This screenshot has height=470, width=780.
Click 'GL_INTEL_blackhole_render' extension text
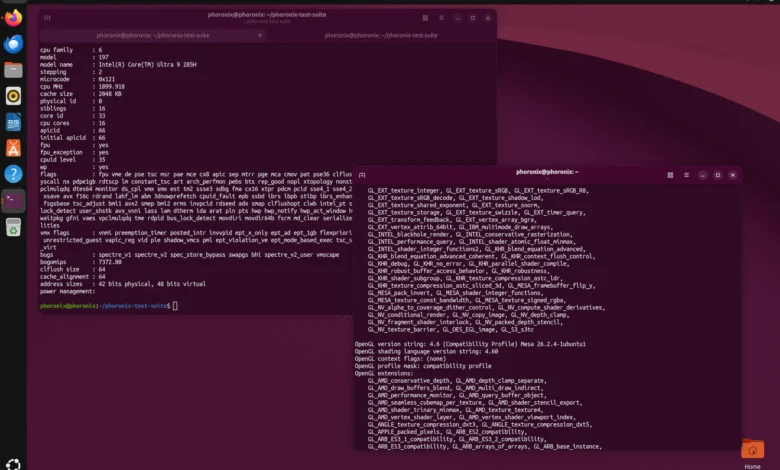pyautogui.click(x=408, y=234)
